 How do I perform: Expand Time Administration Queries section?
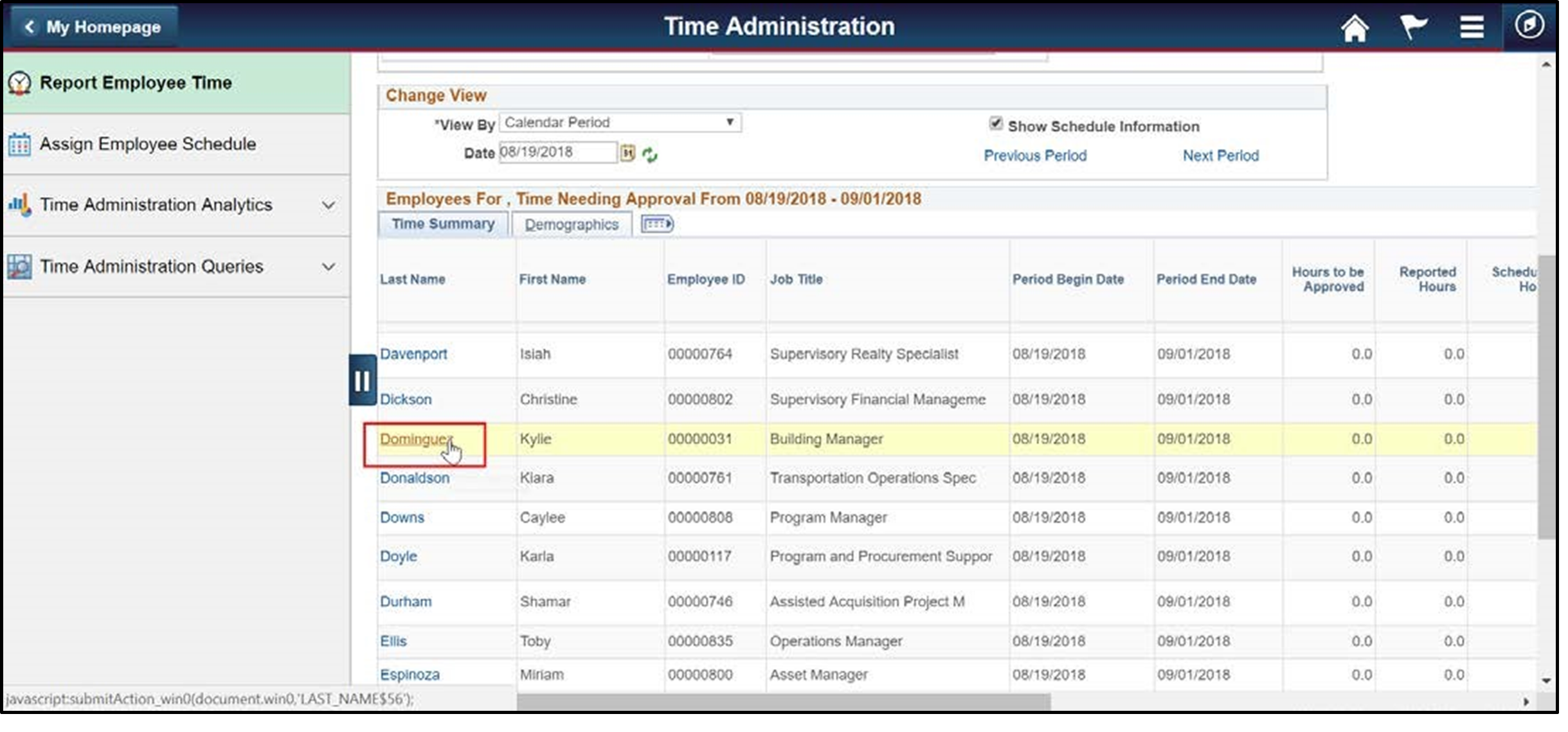[329, 266]
